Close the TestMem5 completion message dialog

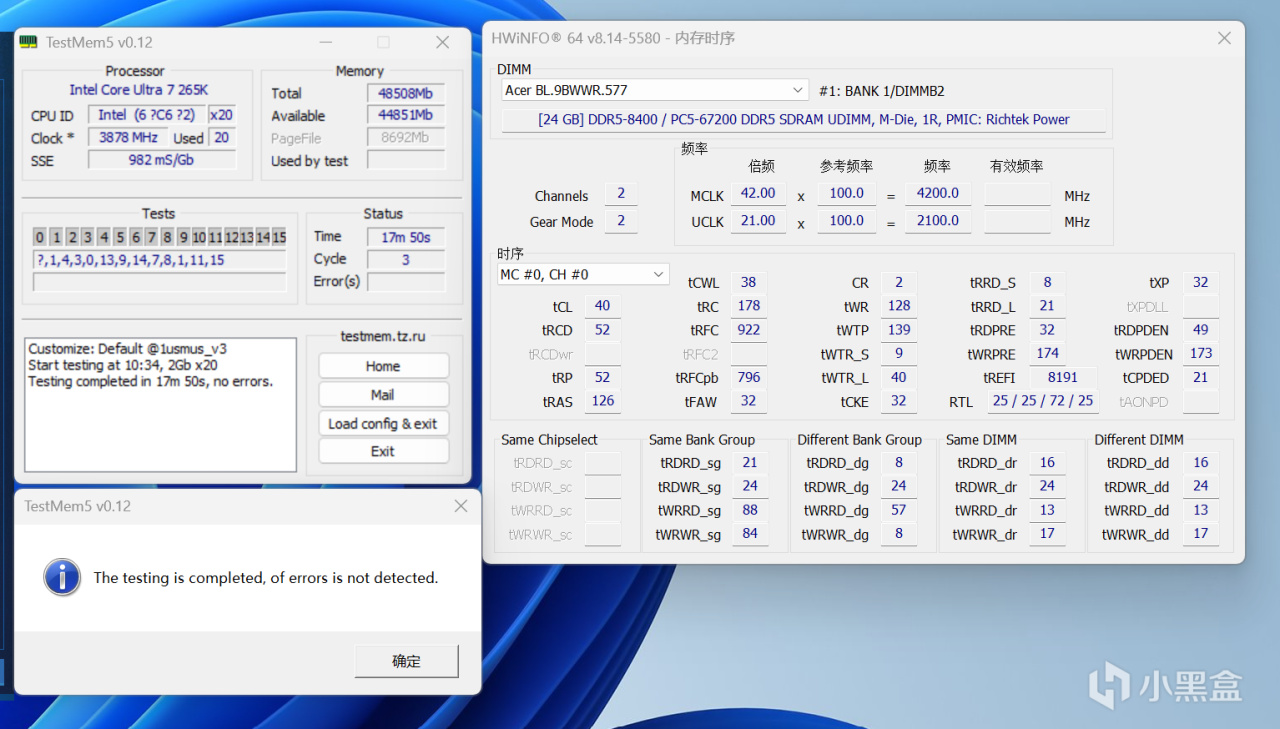coord(460,506)
